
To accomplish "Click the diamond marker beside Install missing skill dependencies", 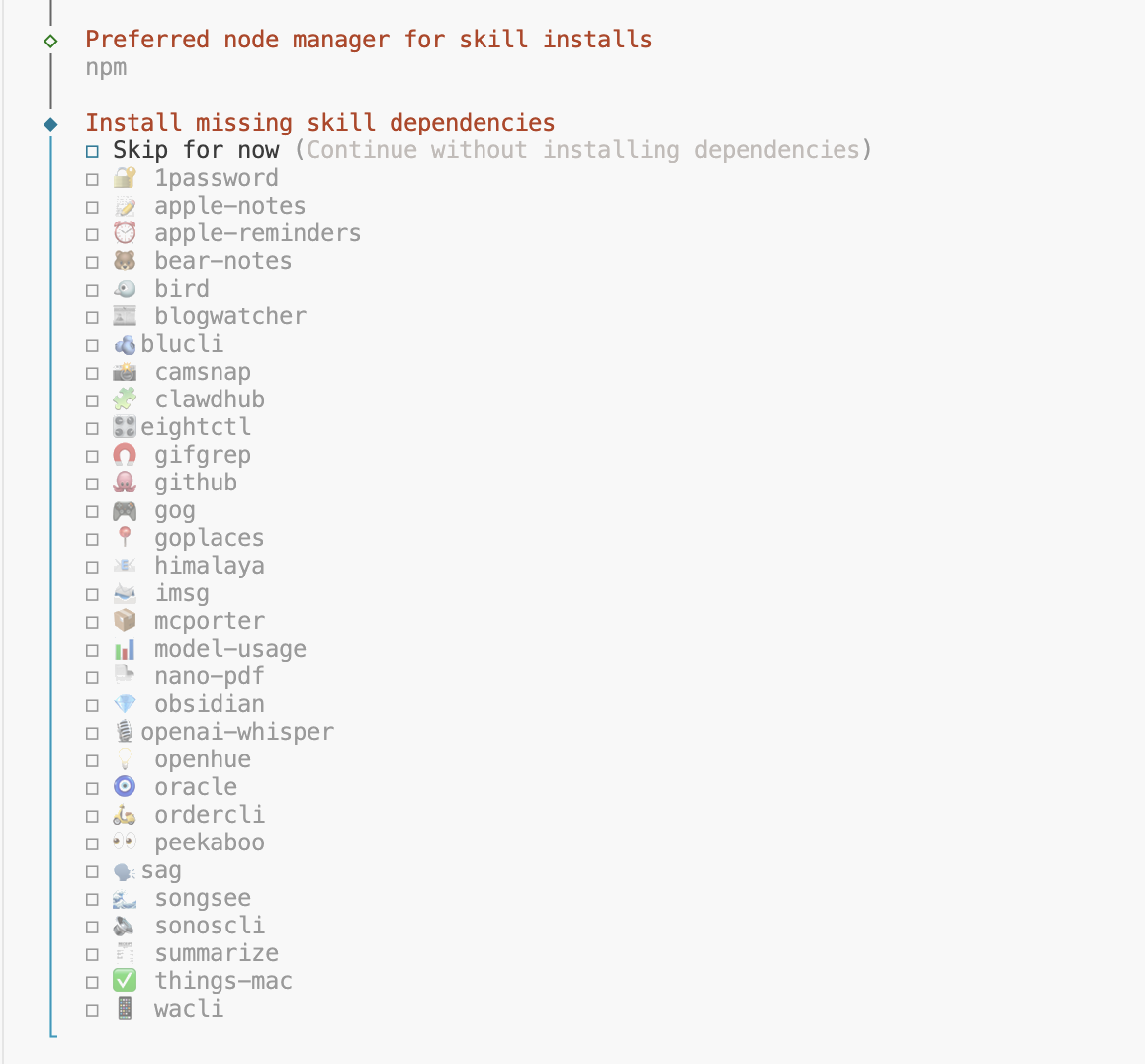I will pyautogui.click(x=50, y=124).
